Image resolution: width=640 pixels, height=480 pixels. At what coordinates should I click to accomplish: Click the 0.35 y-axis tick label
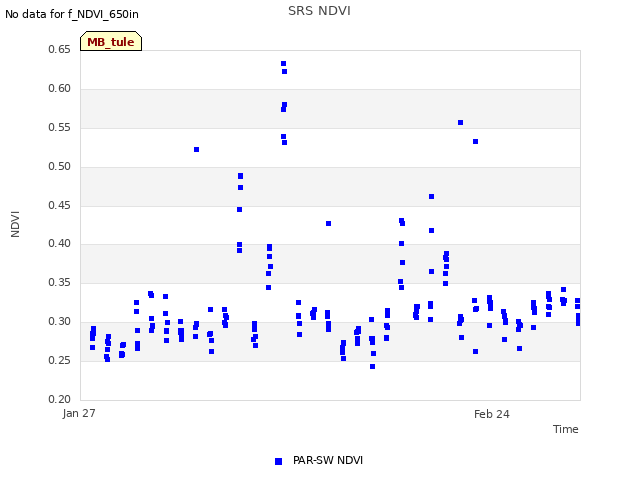coord(59,282)
